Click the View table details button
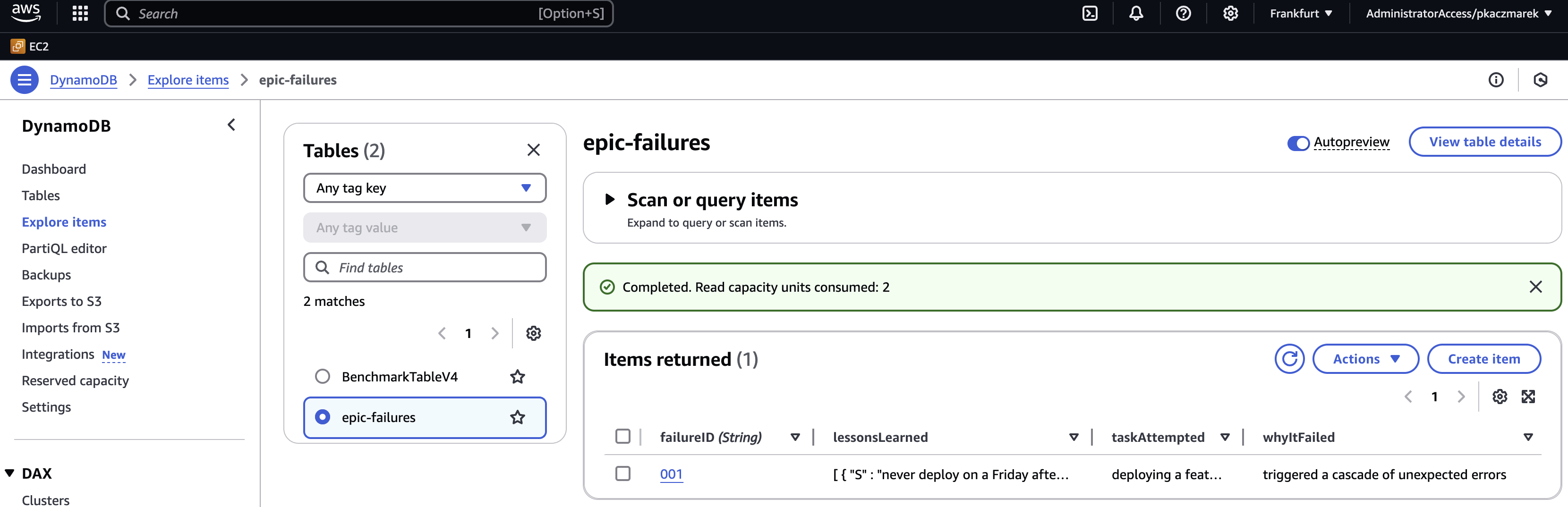 (1484, 142)
